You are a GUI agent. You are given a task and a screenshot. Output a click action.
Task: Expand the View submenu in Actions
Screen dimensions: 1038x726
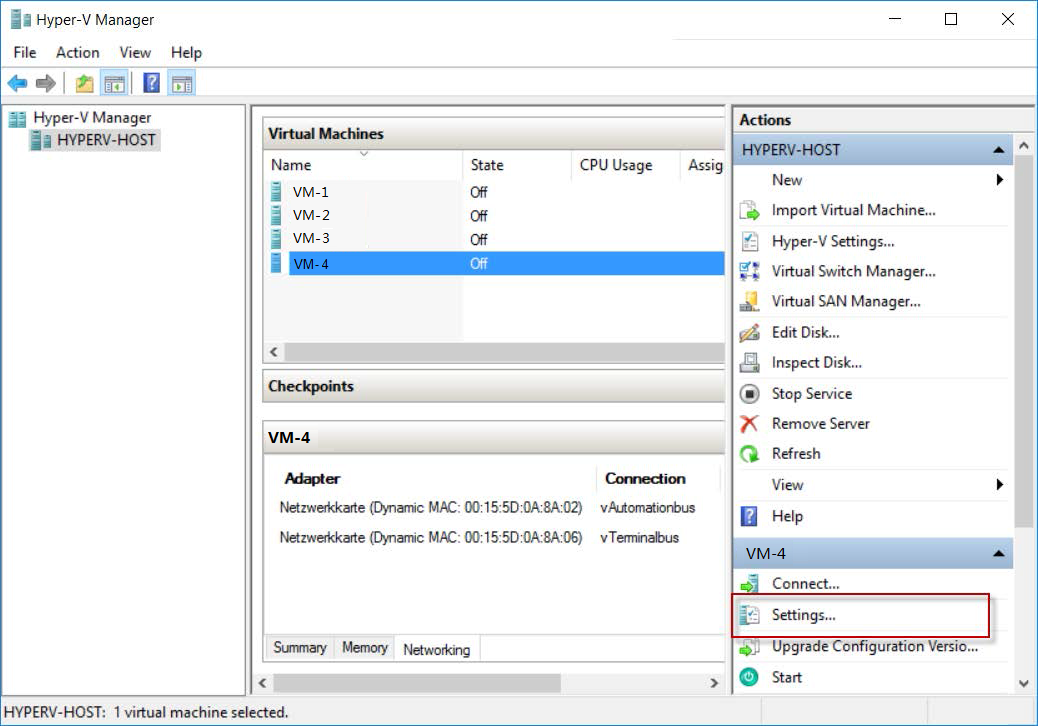click(999, 485)
